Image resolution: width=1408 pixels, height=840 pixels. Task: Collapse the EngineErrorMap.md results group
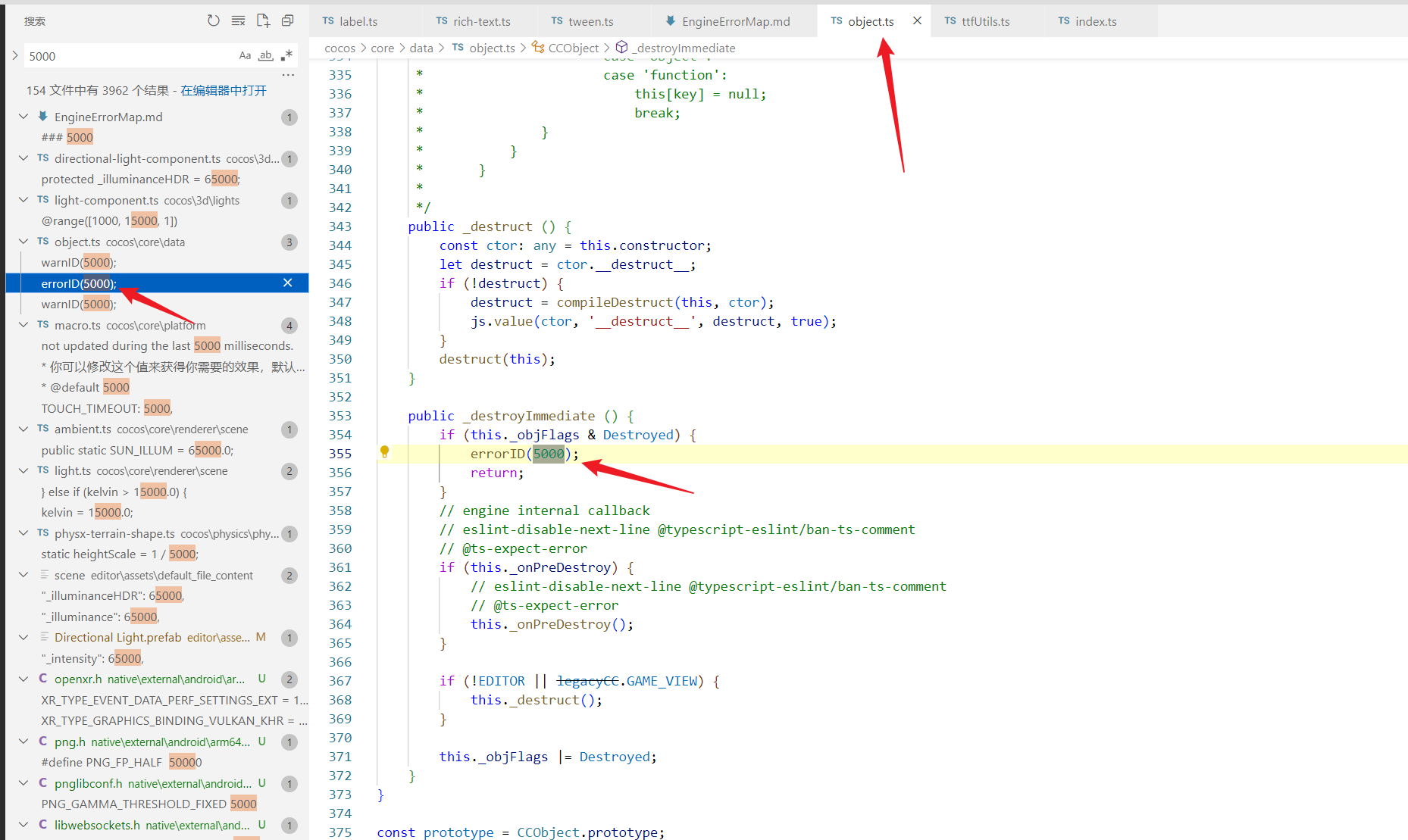[23, 117]
